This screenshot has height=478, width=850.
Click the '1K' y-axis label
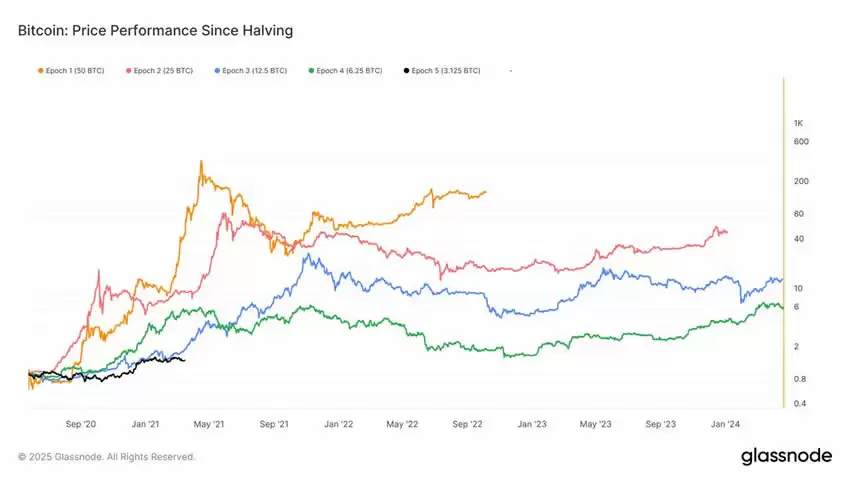(x=799, y=123)
